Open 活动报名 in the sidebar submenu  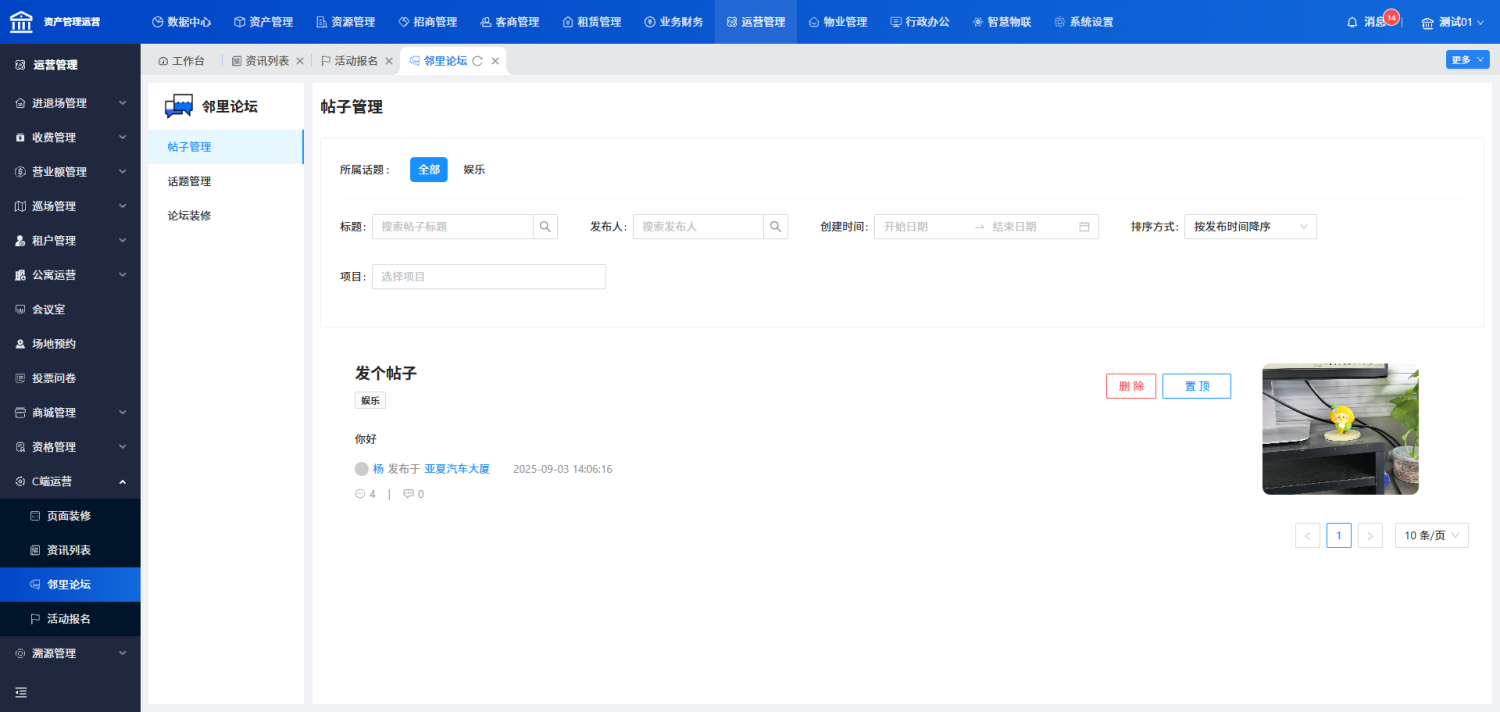[x=70, y=619]
